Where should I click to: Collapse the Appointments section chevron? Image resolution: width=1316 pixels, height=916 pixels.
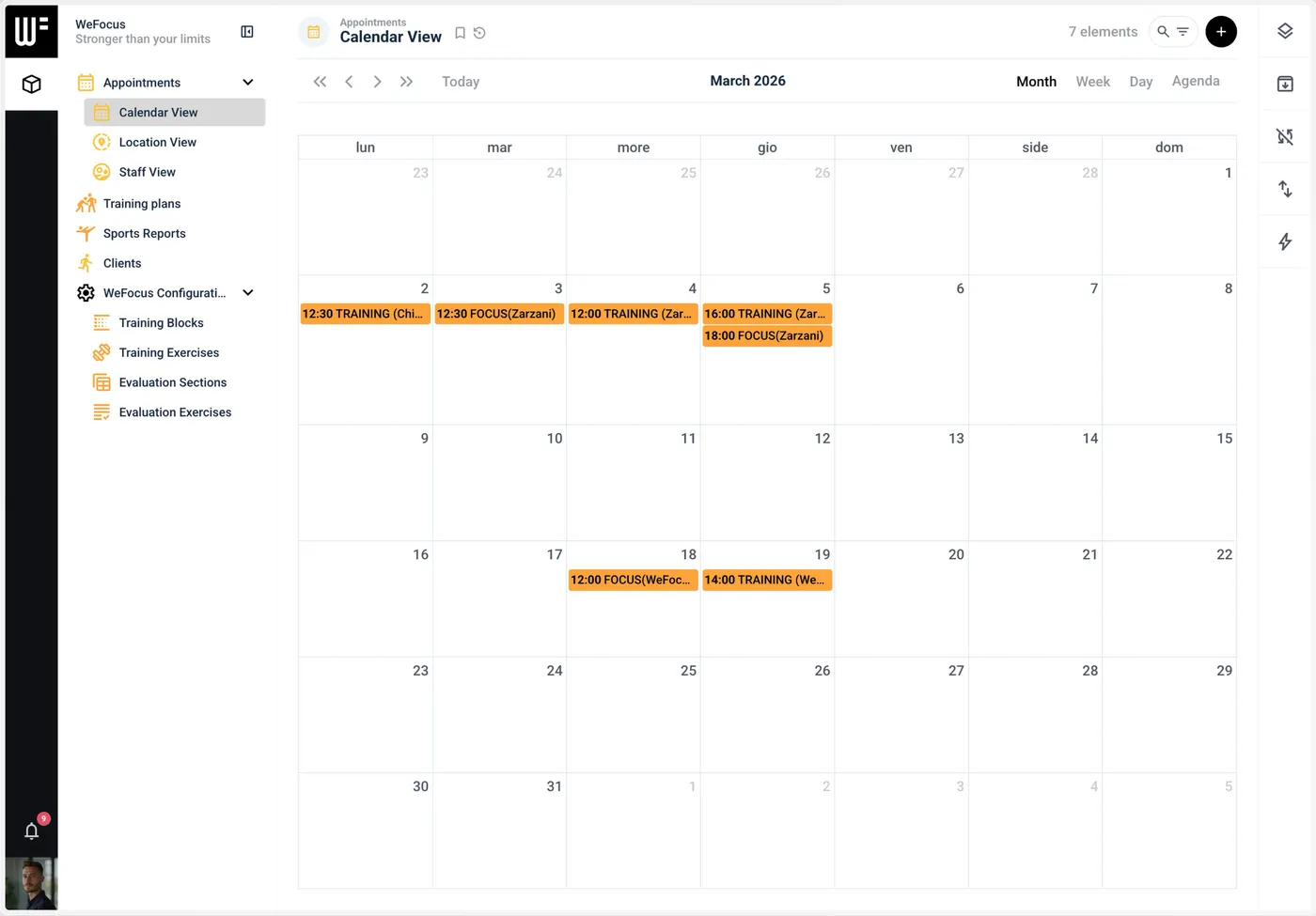coord(248,83)
